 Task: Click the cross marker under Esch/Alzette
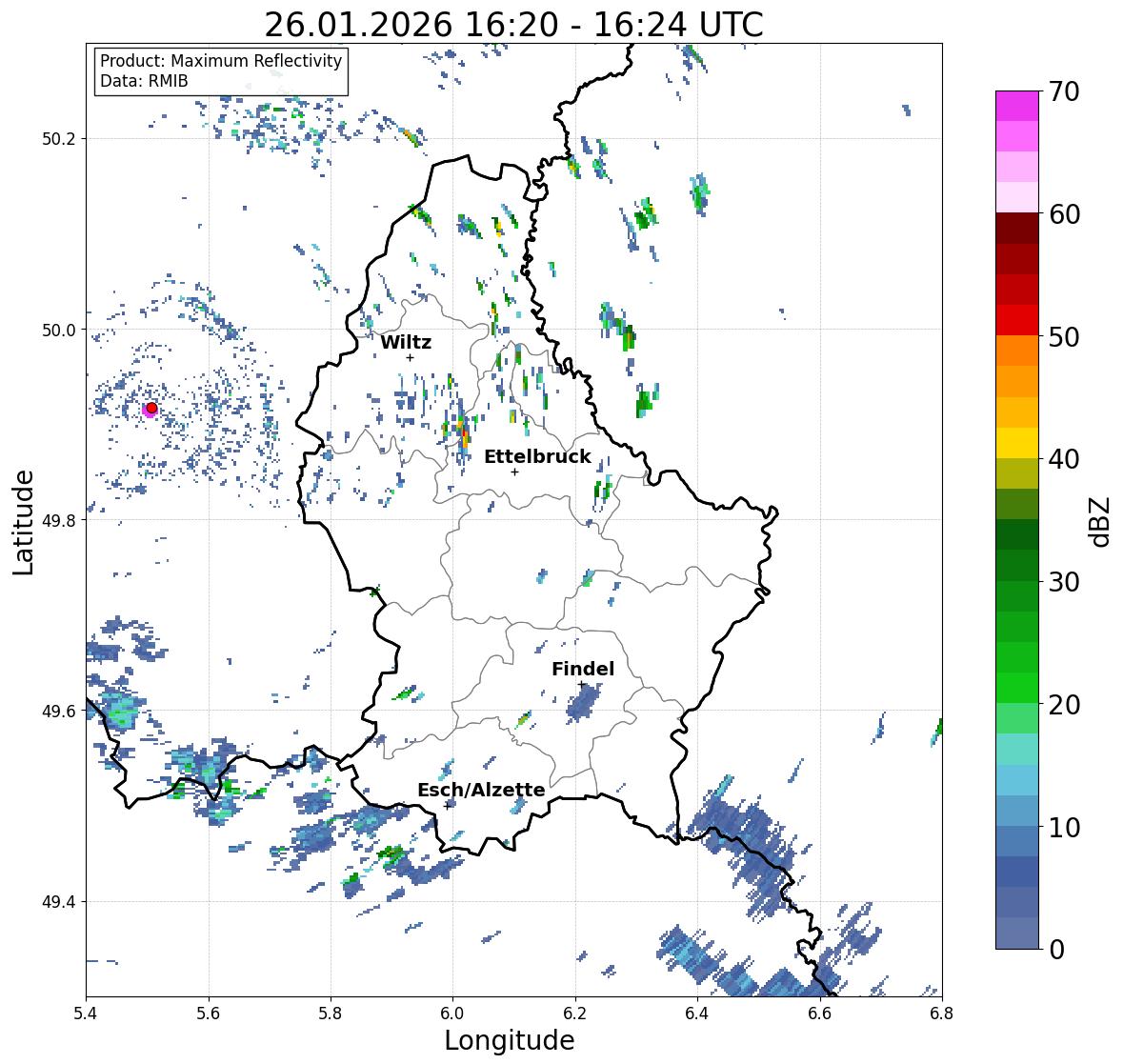point(448,806)
